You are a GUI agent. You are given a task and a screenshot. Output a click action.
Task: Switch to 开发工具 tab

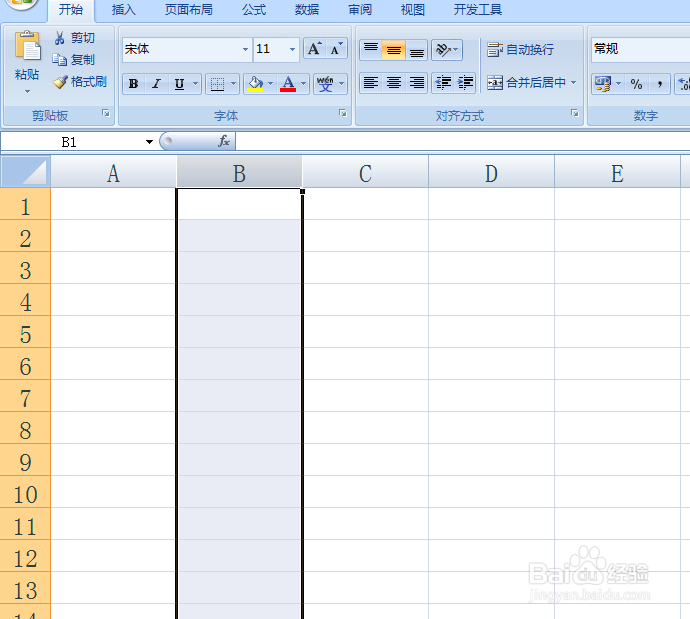478,10
